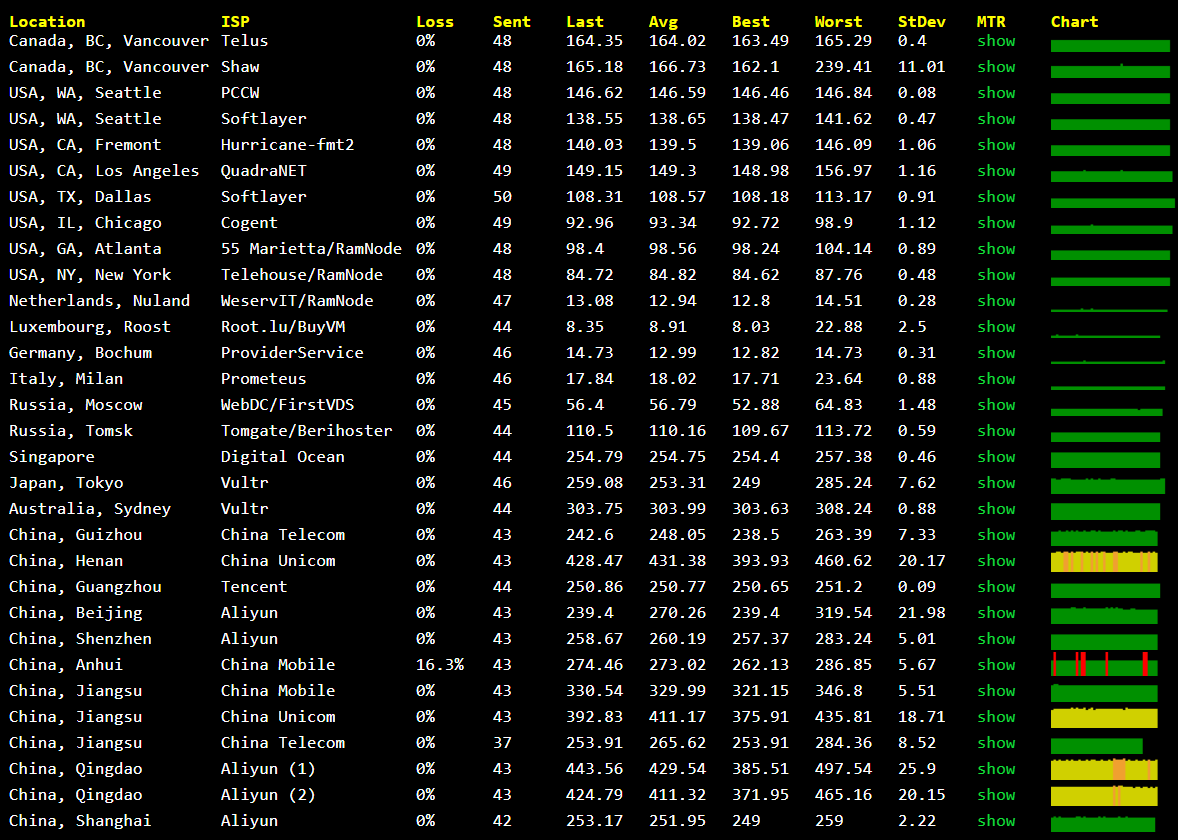Screen dimensions: 1178x840
Task: Show MTR for Cogent Chicago
Action: (996, 222)
